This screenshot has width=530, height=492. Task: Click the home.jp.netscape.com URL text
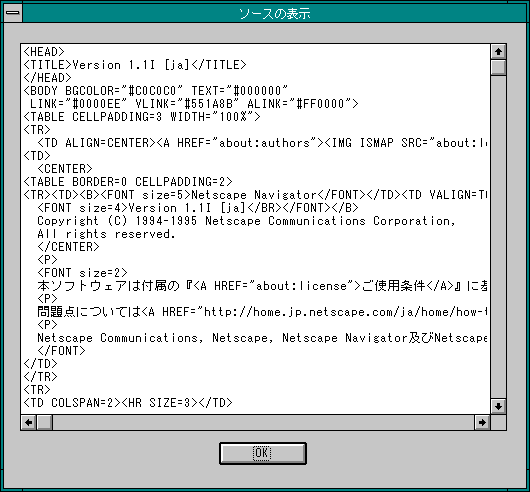tap(345, 312)
